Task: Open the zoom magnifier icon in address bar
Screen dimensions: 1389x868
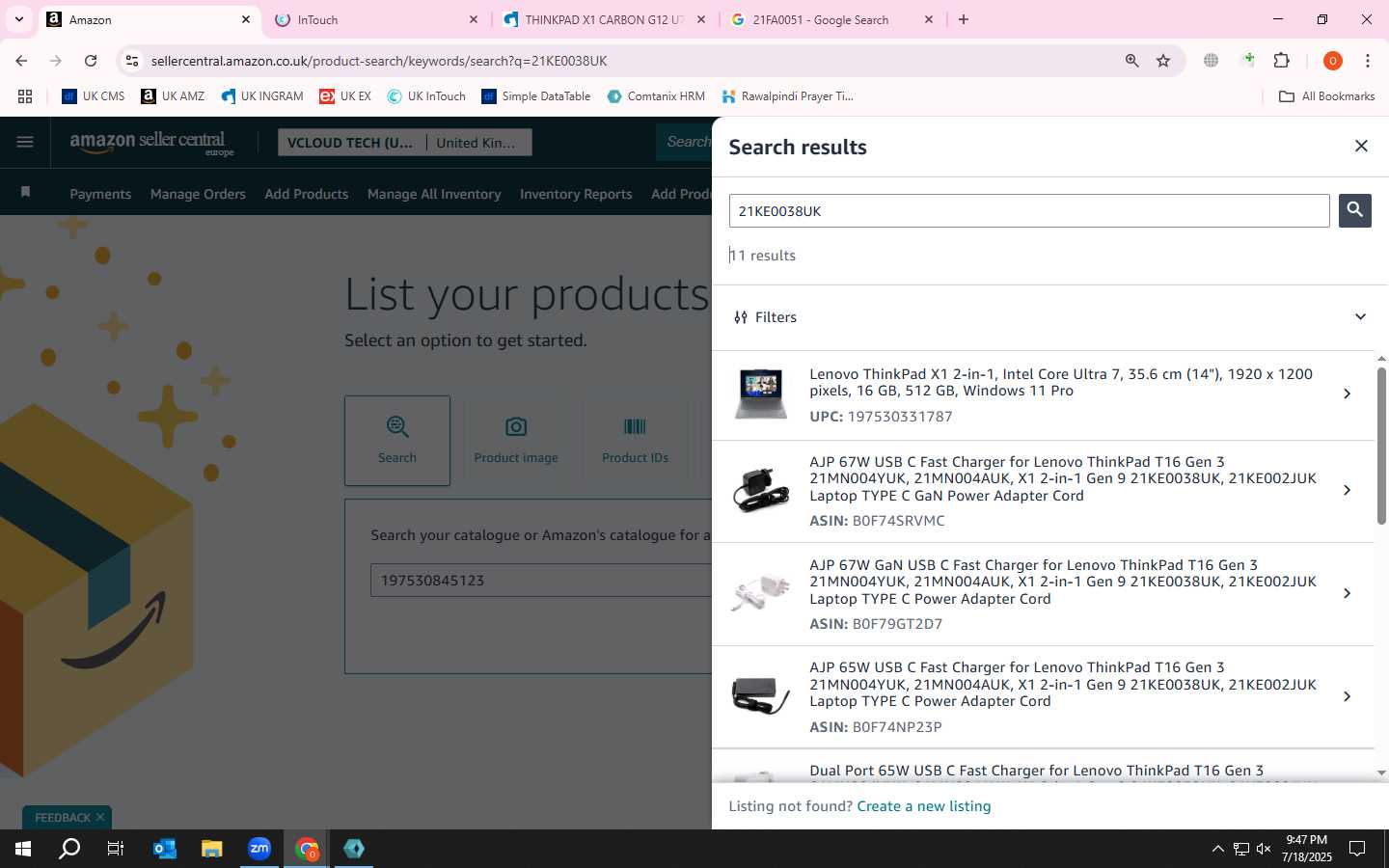Action: click(1131, 61)
